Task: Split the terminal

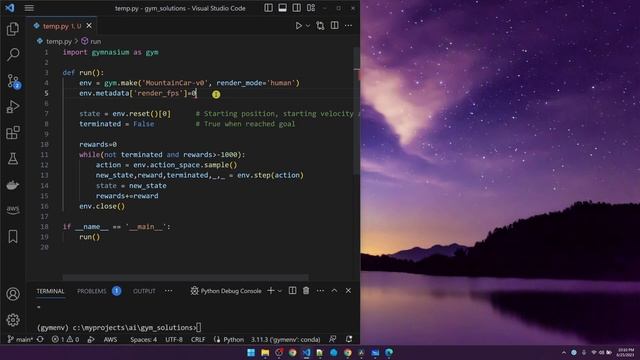Action: point(293,291)
